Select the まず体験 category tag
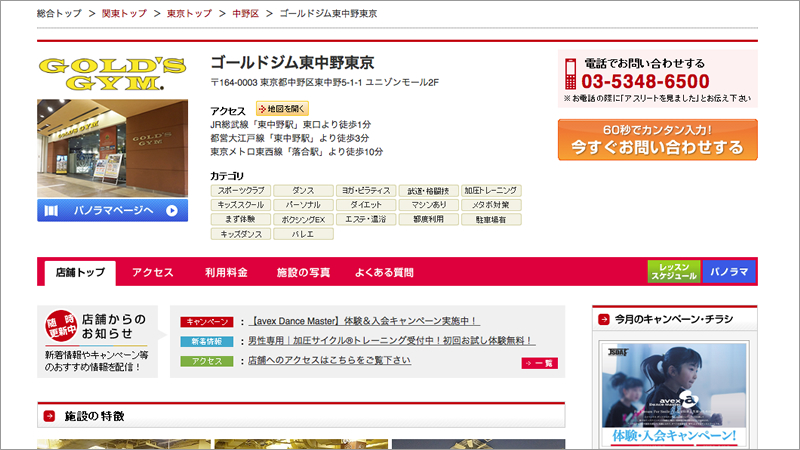 241,219
